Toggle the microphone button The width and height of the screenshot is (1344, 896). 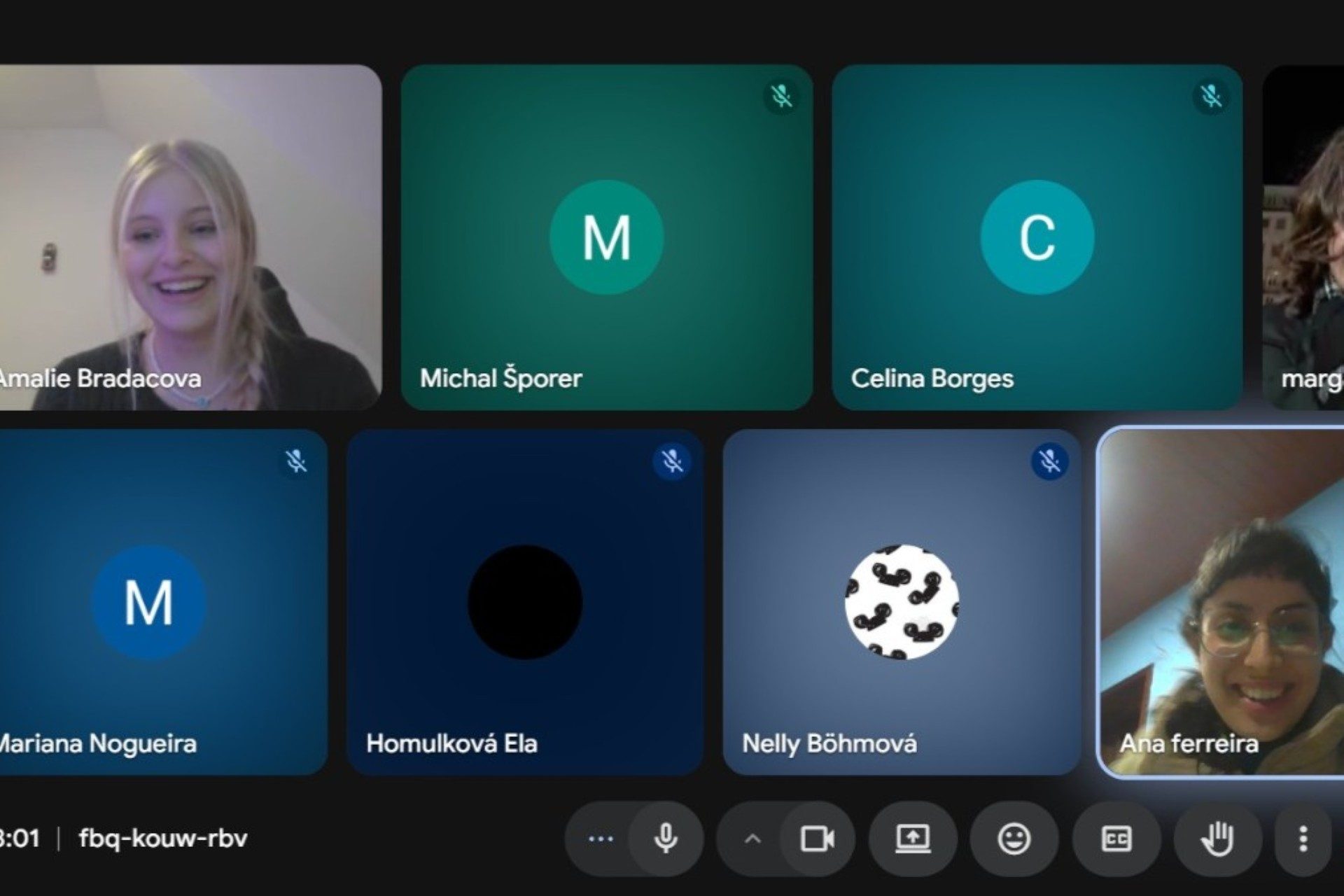(665, 838)
